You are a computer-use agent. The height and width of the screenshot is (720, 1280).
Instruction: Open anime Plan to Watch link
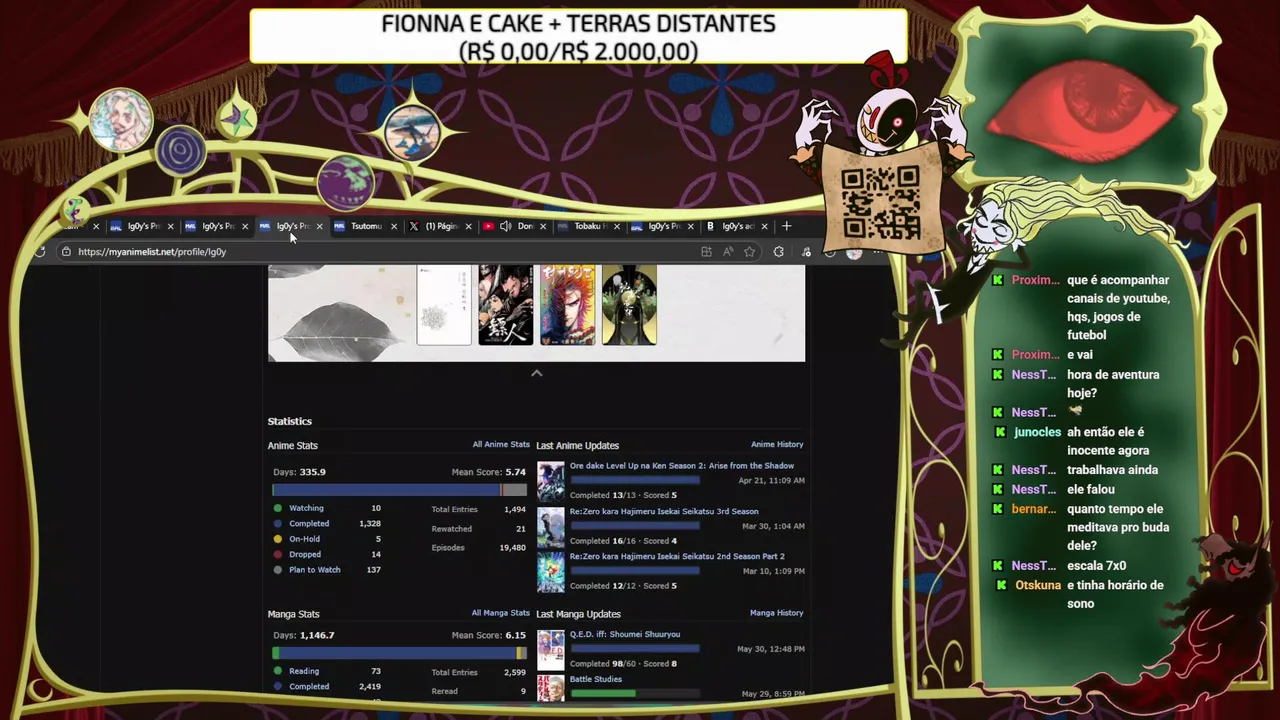click(x=315, y=570)
